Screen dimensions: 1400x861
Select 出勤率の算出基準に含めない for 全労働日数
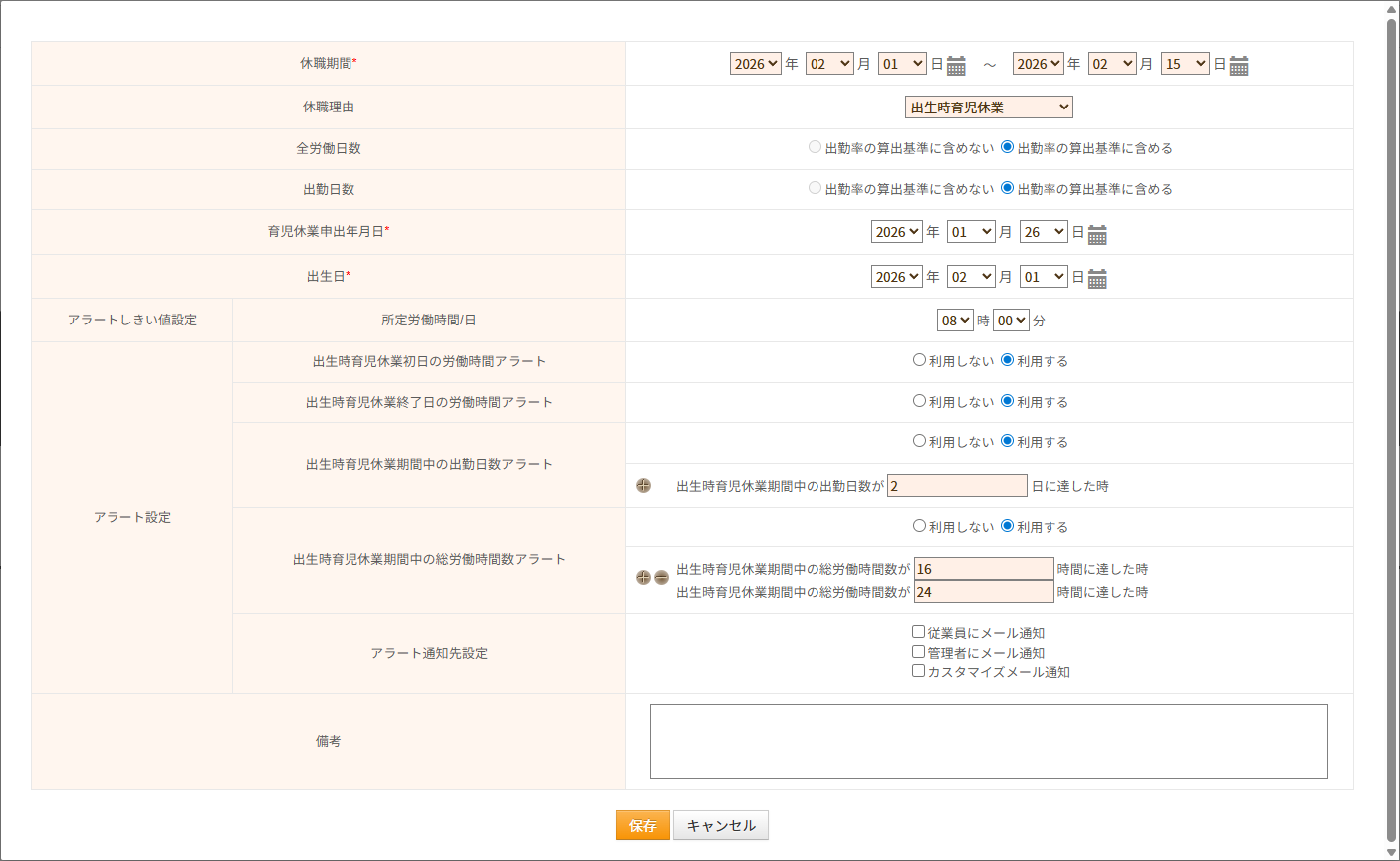click(x=816, y=147)
